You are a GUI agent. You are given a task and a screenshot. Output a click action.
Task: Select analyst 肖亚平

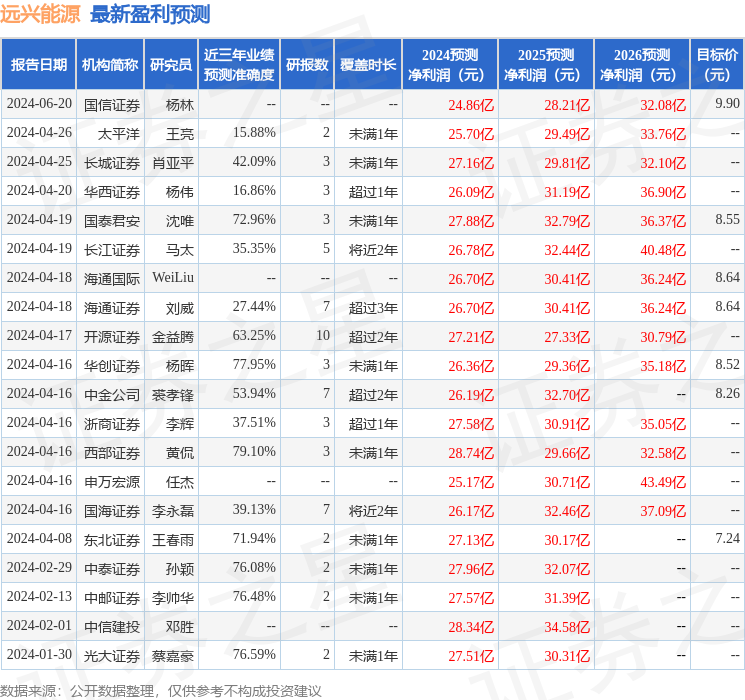point(173,163)
